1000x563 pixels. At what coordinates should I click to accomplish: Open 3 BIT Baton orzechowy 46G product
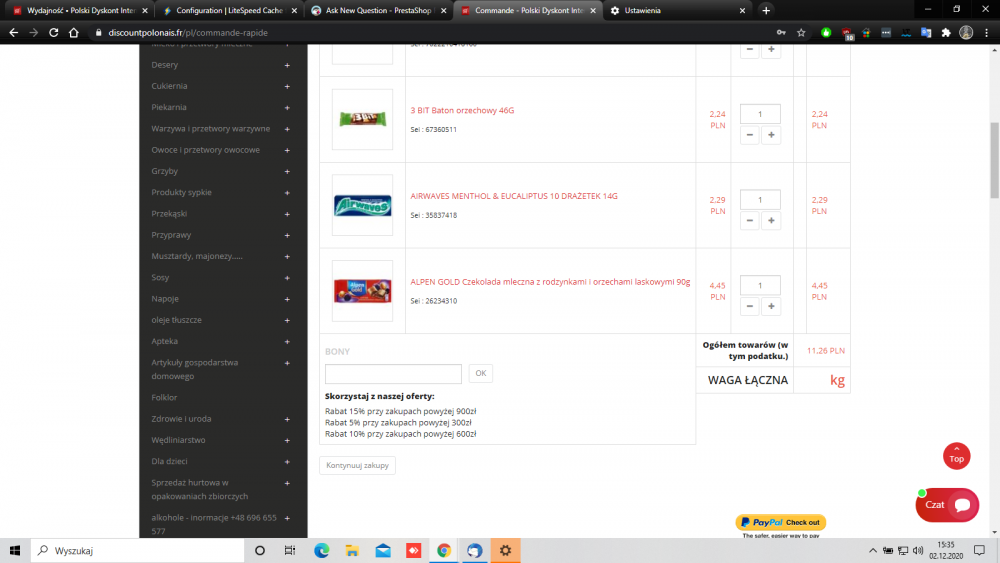point(462,110)
